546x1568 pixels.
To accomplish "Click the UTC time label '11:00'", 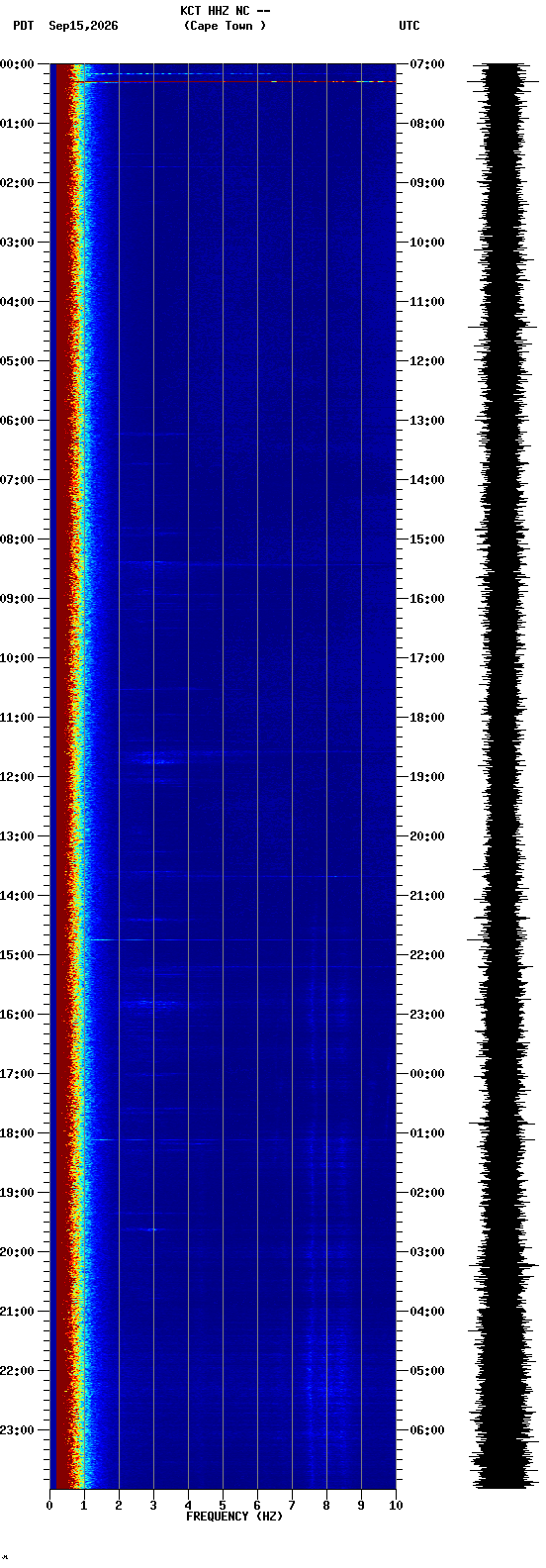I will pyautogui.click(x=427, y=302).
